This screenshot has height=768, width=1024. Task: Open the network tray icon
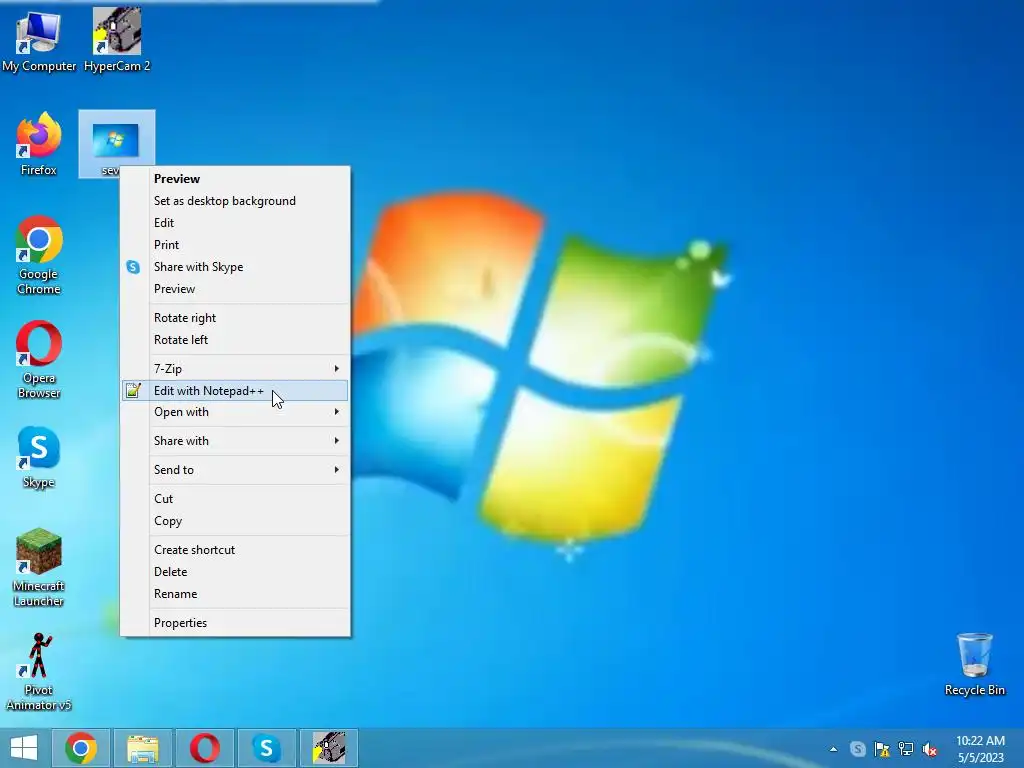[x=906, y=749]
